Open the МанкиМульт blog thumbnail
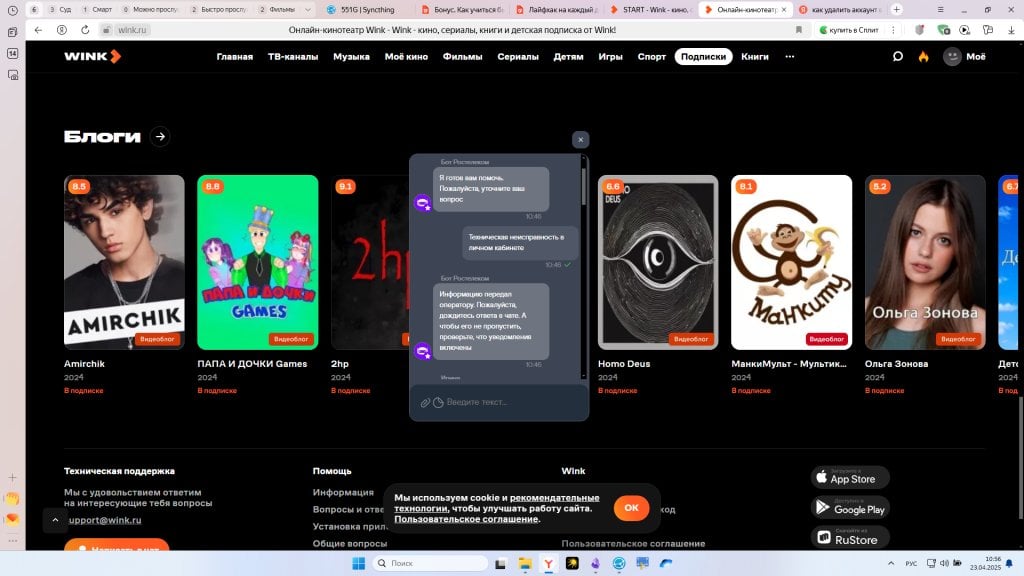This screenshot has width=1024, height=576. pyautogui.click(x=792, y=262)
